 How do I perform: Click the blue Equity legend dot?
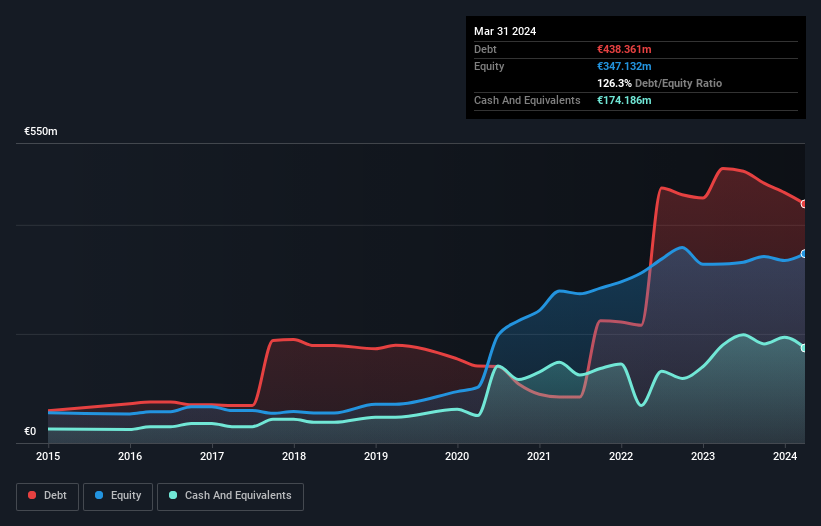(x=99, y=495)
